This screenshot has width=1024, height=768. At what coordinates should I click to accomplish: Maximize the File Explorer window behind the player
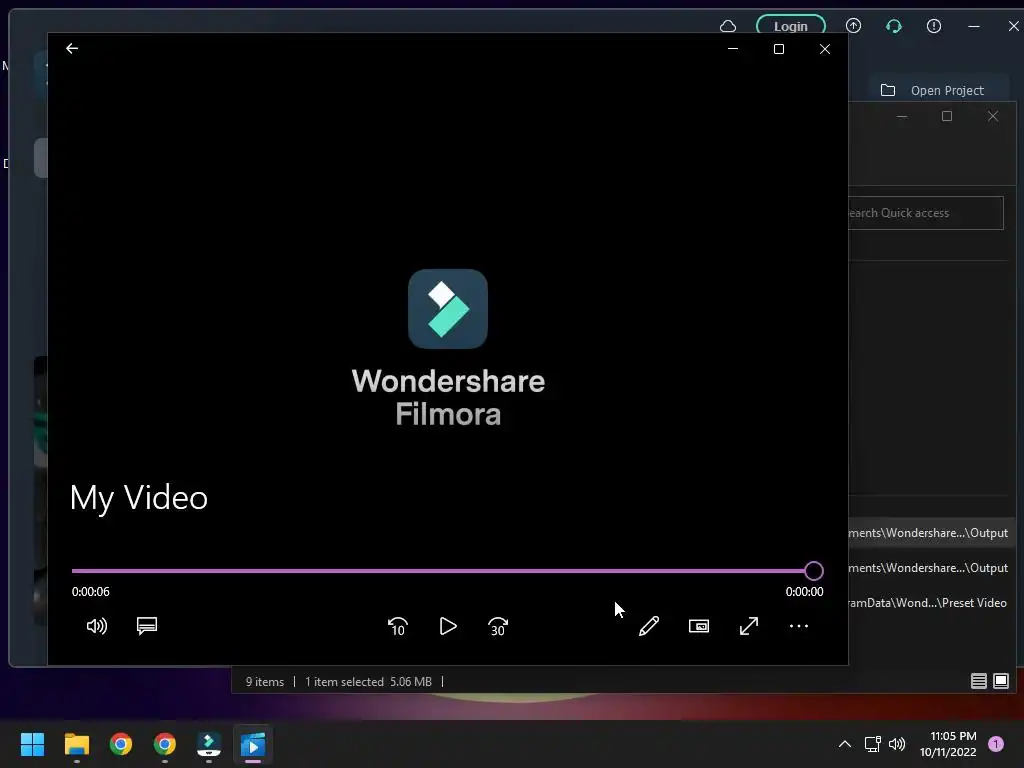pyautogui.click(x=947, y=116)
